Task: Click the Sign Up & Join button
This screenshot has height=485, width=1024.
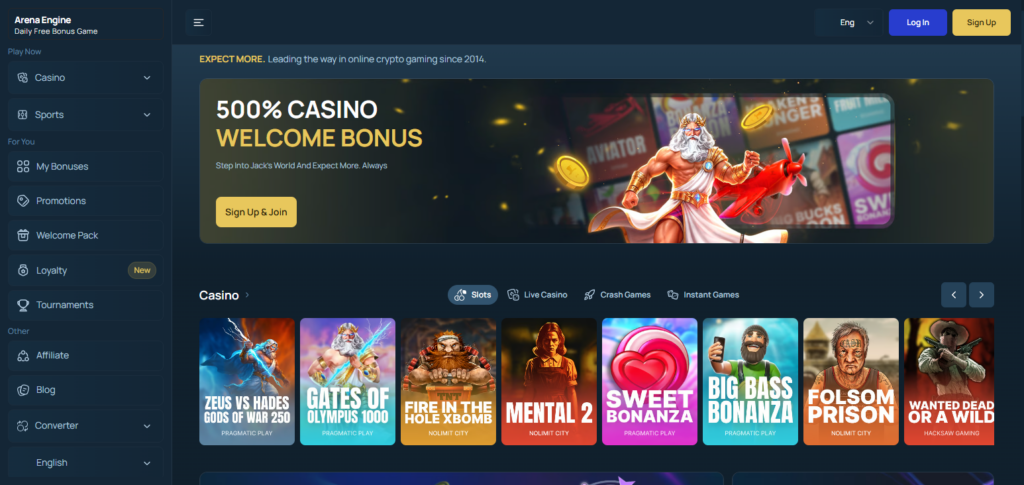Action: (x=256, y=212)
